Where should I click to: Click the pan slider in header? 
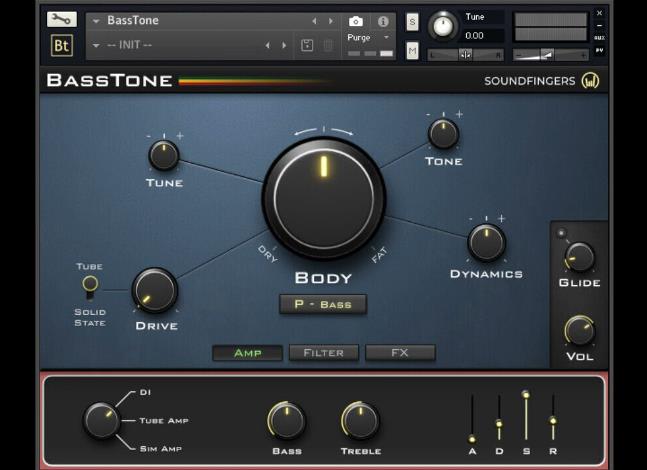coord(465,54)
